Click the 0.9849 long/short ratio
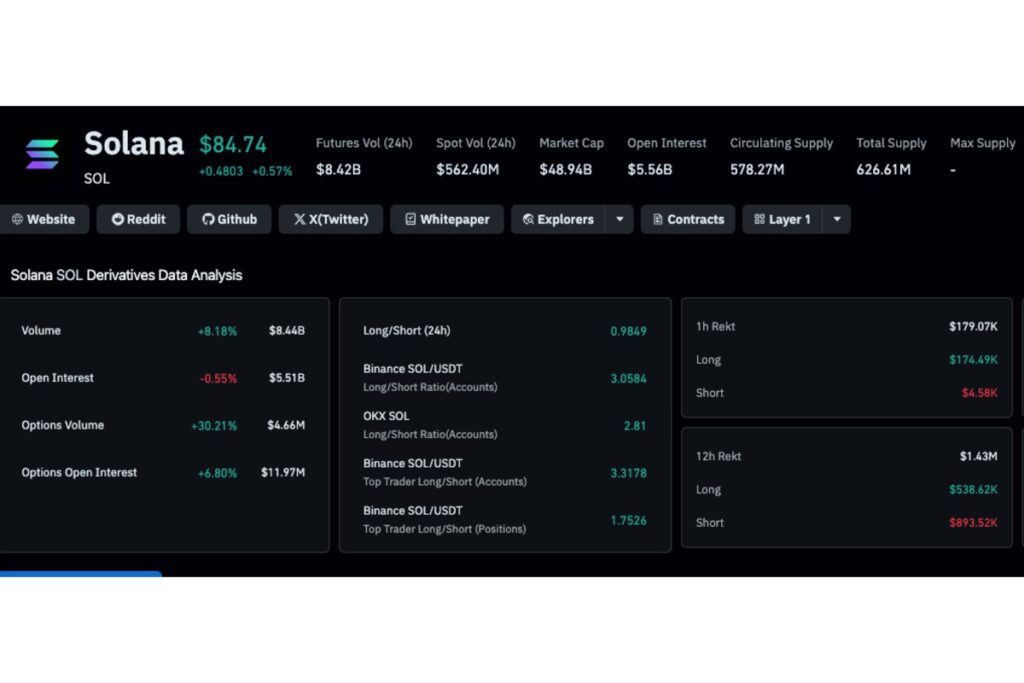Image resolution: width=1024 pixels, height=683 pixels. pos(628,331)
